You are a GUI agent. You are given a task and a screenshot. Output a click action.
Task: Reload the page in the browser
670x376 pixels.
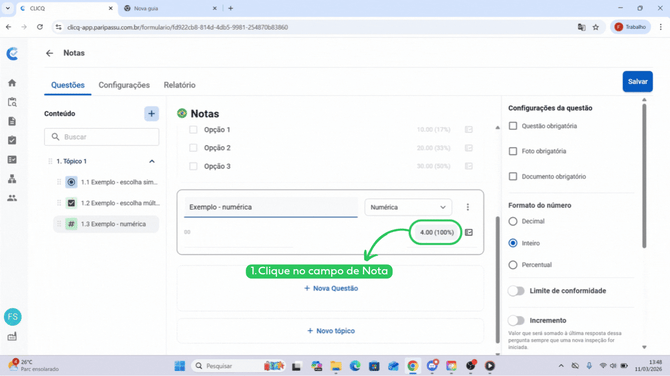(40, 27)
